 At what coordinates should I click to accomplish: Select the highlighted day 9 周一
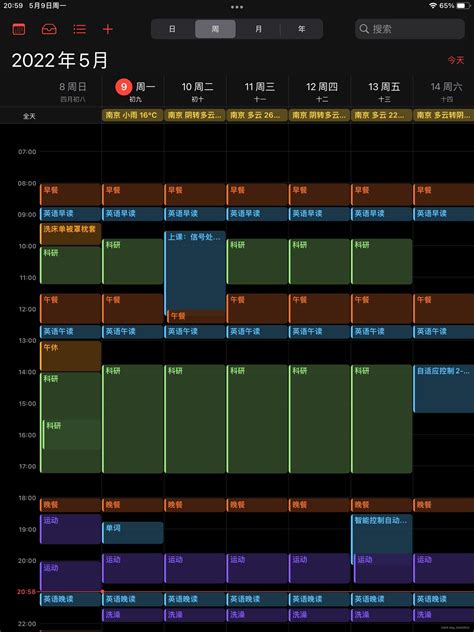click(x=135, y=87)
